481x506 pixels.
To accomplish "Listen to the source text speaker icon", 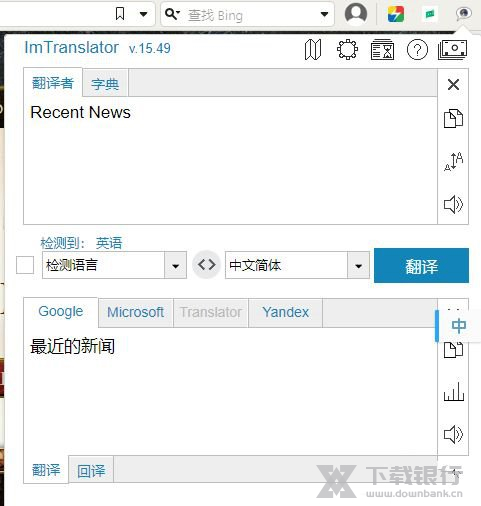I will click(x=453, y=204).
